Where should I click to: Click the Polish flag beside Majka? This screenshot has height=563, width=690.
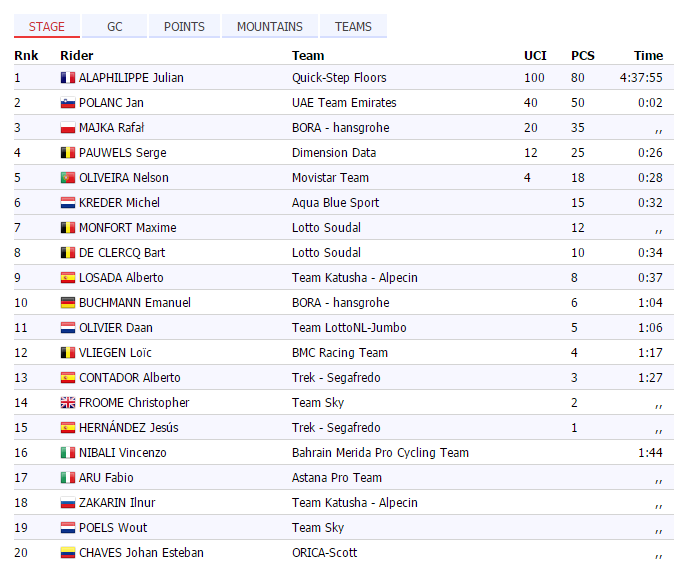point(68,128)
